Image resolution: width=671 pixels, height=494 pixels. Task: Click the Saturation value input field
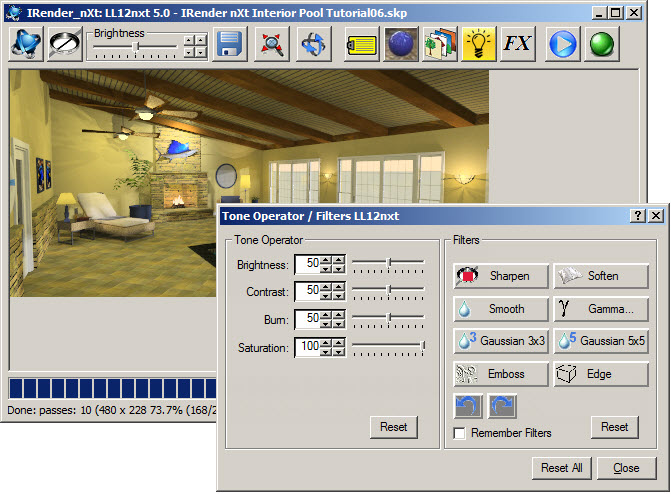click(311, 348)
